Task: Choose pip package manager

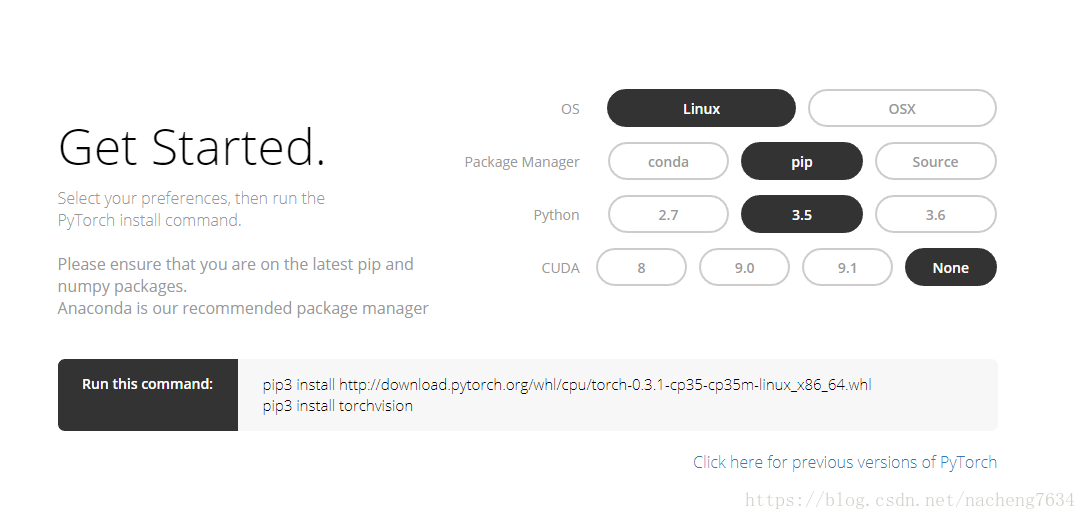Action: coord(801,161)
